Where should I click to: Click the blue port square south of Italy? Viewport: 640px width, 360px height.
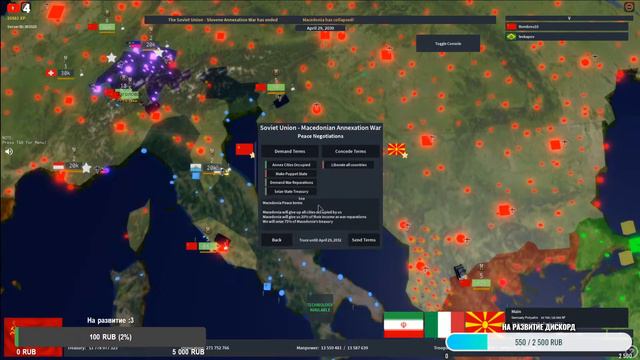[x=267, y=287]
